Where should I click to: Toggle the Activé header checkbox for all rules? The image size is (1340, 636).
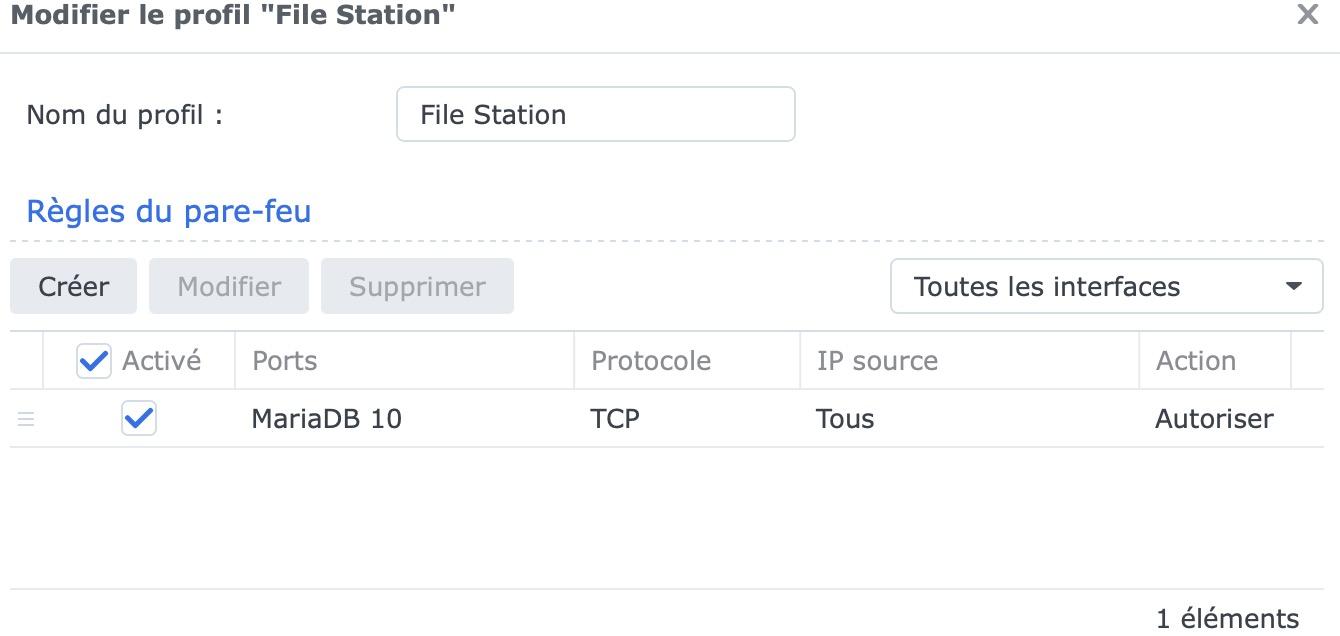(x=94, y=361)
